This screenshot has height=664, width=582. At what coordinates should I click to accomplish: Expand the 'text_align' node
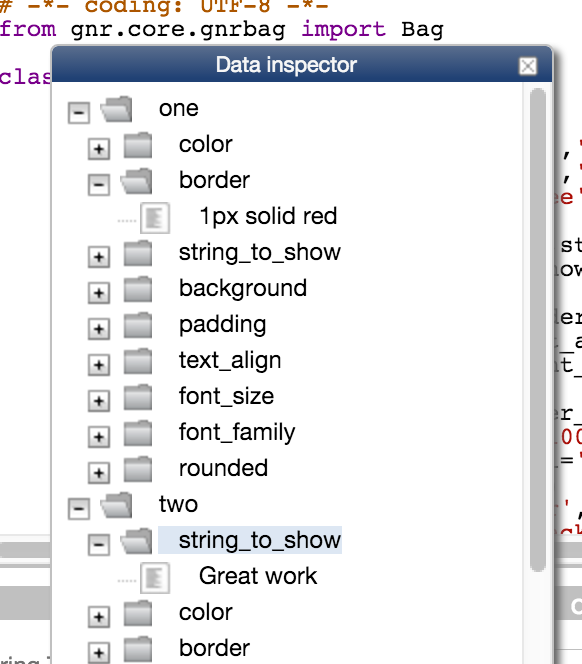pos(99,365)
